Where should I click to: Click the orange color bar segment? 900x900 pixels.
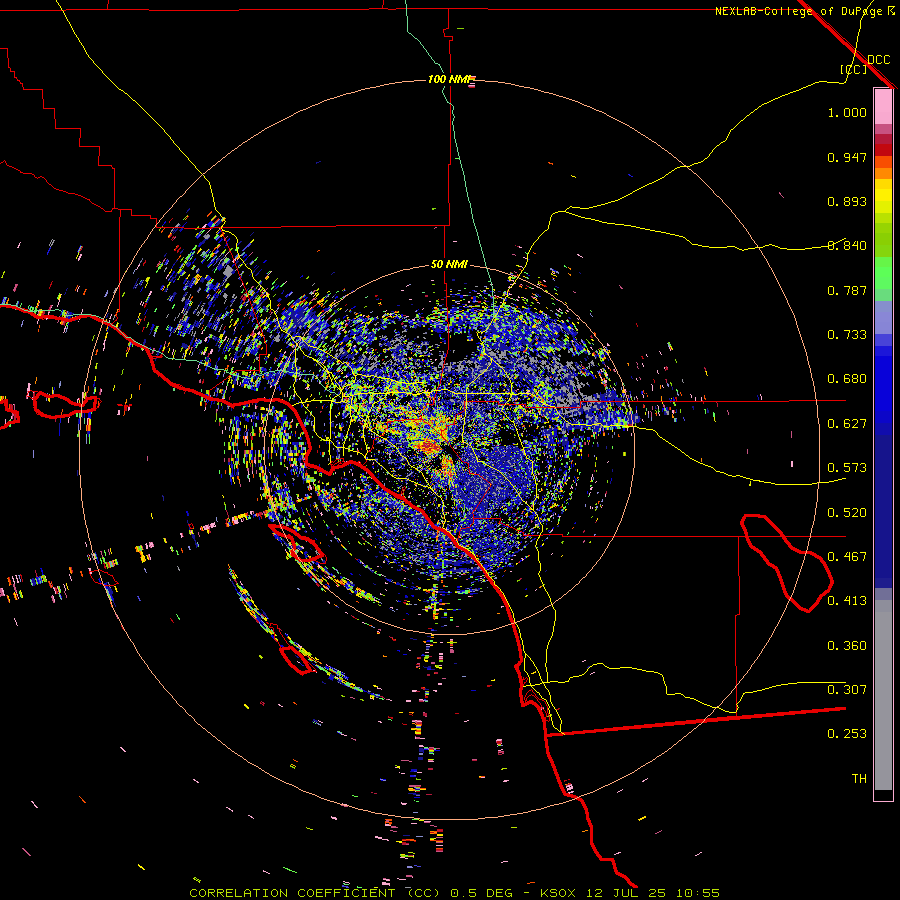pyautogui.click(x=883, y=173)
